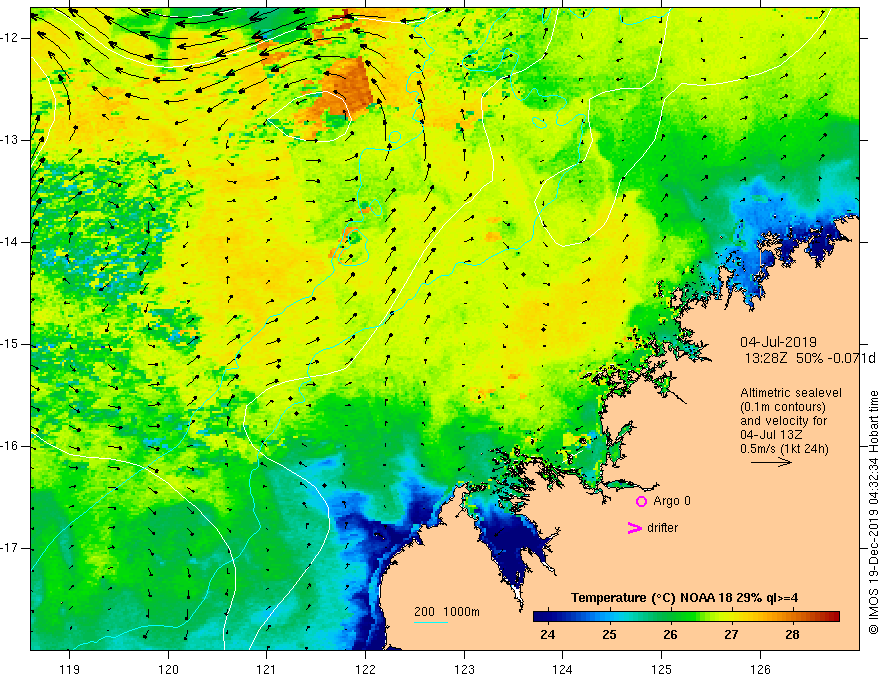
Task: Click the 'Temperature (°C) NOAA 18 29% ql>=4' title
Action: coord(685,598)
